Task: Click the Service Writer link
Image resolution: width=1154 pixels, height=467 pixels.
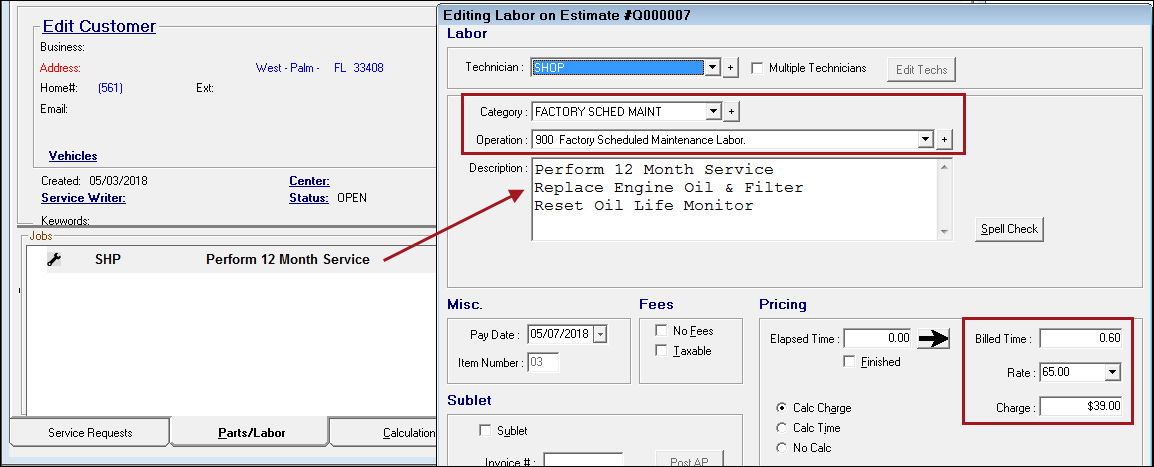Action: (x=83, y=198)
